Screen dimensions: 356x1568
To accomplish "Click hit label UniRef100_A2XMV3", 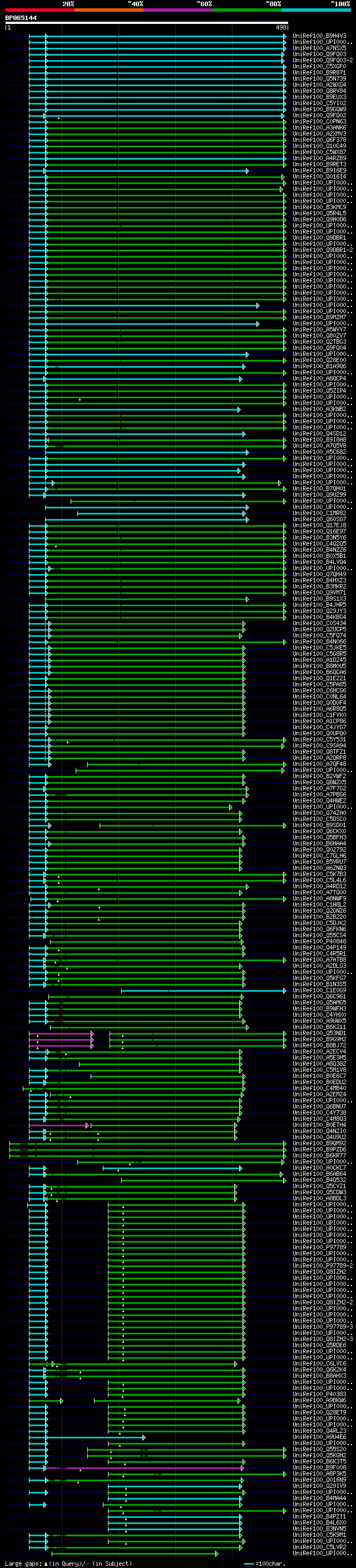I will coord(319,134).
